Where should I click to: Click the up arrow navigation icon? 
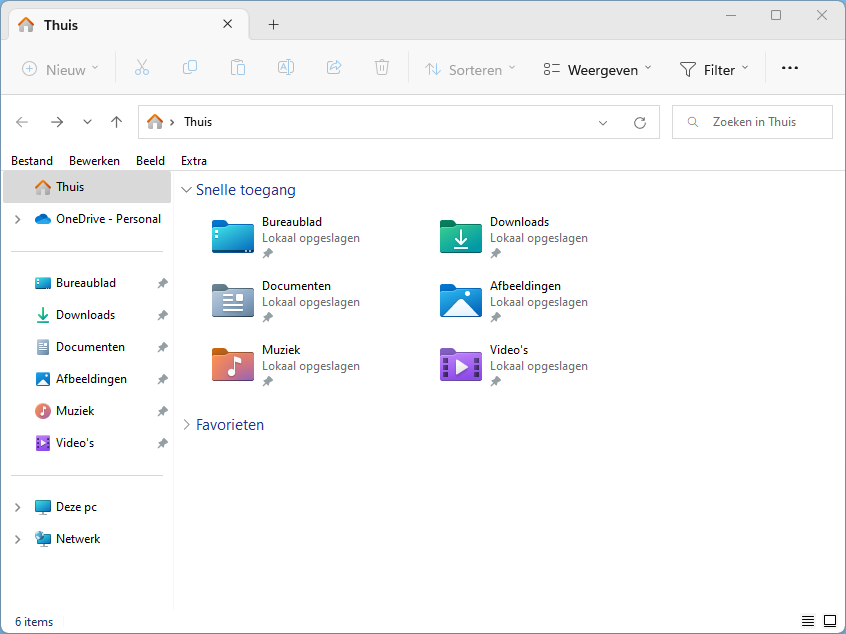116,122
